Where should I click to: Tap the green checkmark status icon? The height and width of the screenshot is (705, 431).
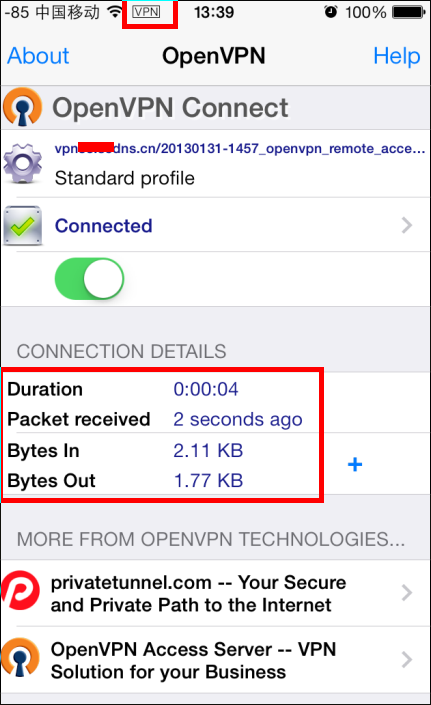pyautogui.click(x=22, y=226)
